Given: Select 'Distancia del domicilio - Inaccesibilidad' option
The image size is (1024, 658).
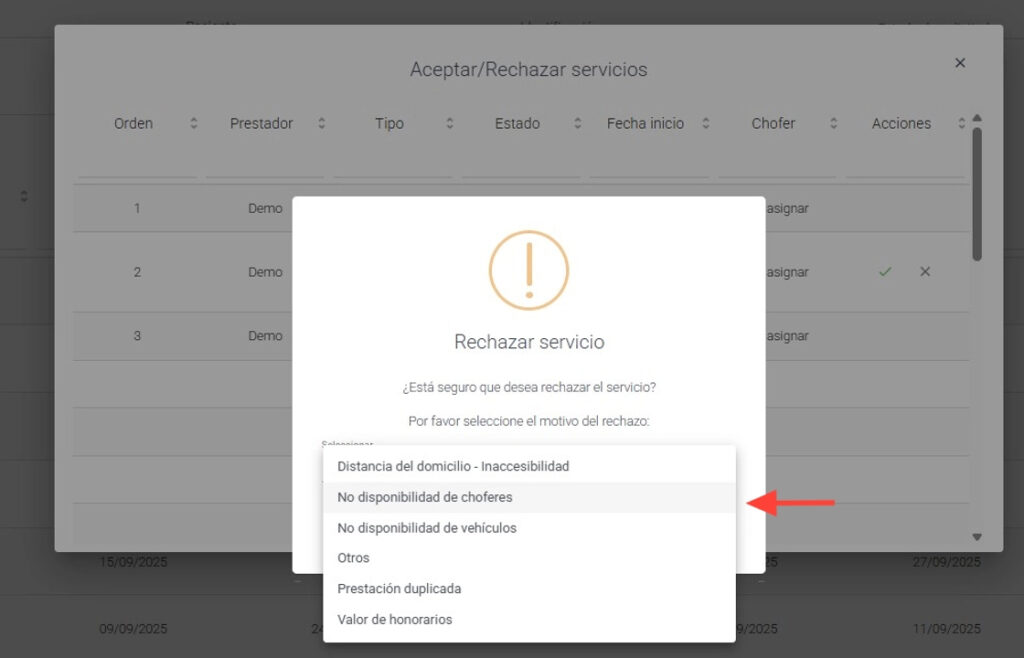Looking at the screenshot, I should 452,466.
